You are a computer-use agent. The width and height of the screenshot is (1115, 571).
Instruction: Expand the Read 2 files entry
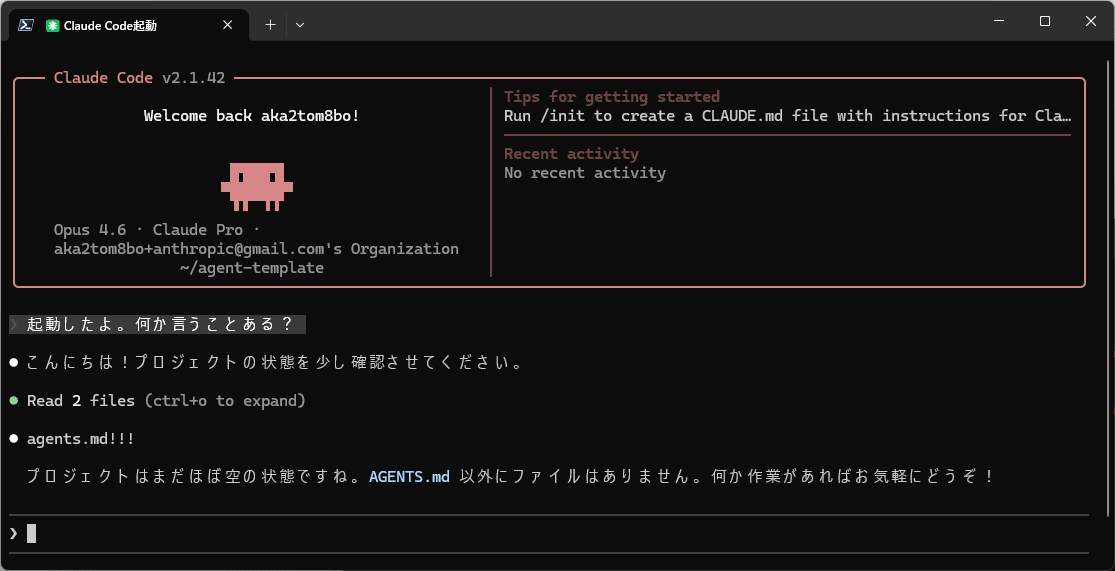click(x=166, y=401)
